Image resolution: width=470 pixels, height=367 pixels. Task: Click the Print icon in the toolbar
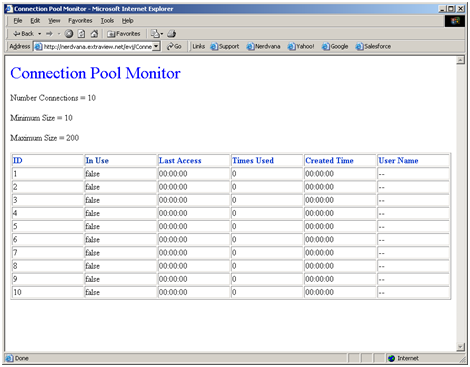pyautogui.click(x=171, y=34)
